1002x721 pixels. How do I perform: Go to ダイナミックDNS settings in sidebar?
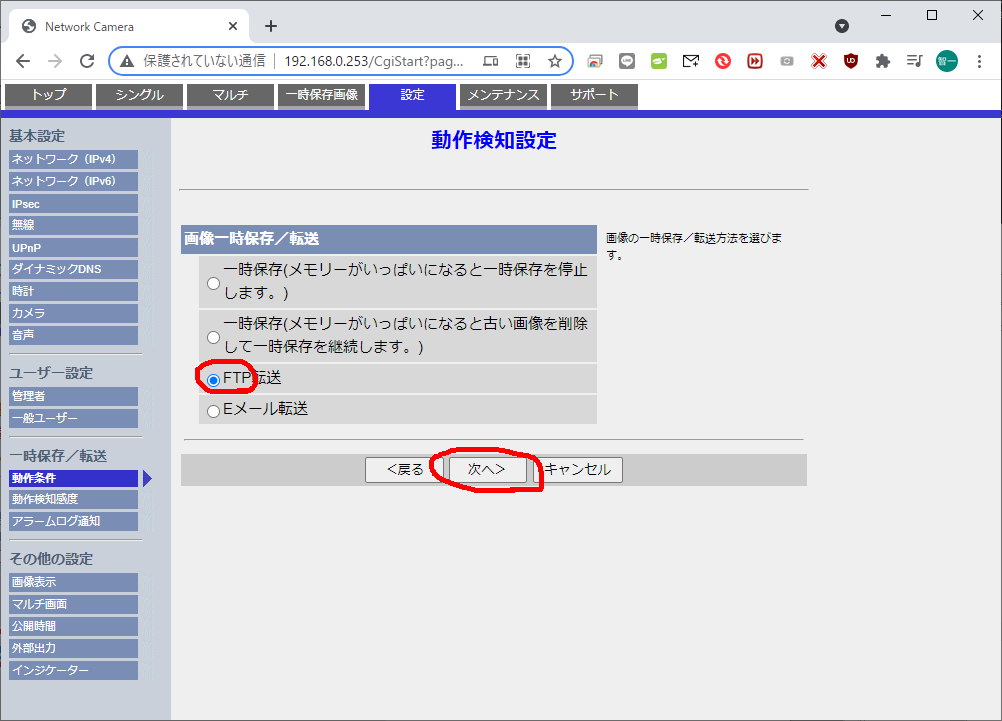click(73, 269)
